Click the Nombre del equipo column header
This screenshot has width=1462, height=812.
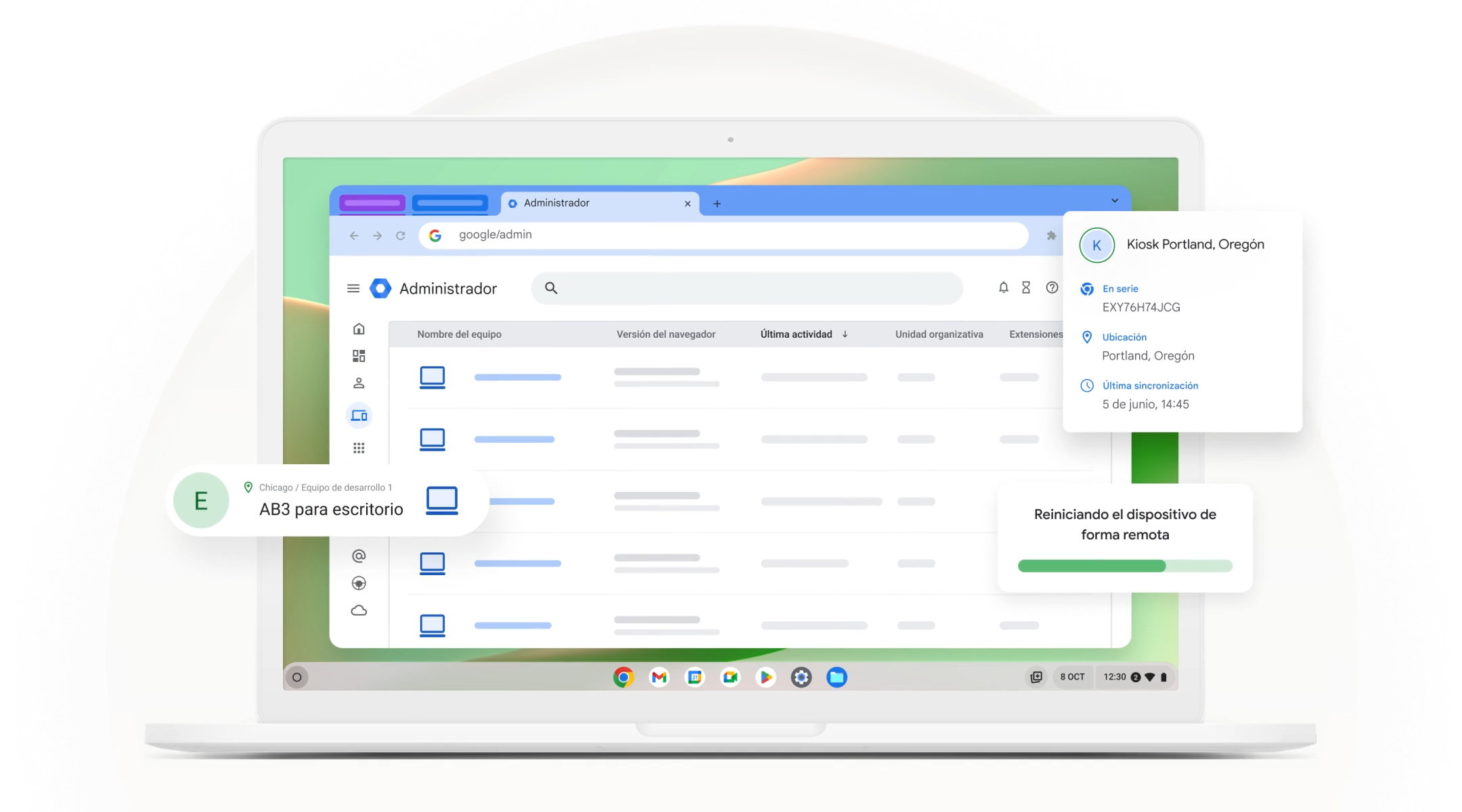[459, 334]
